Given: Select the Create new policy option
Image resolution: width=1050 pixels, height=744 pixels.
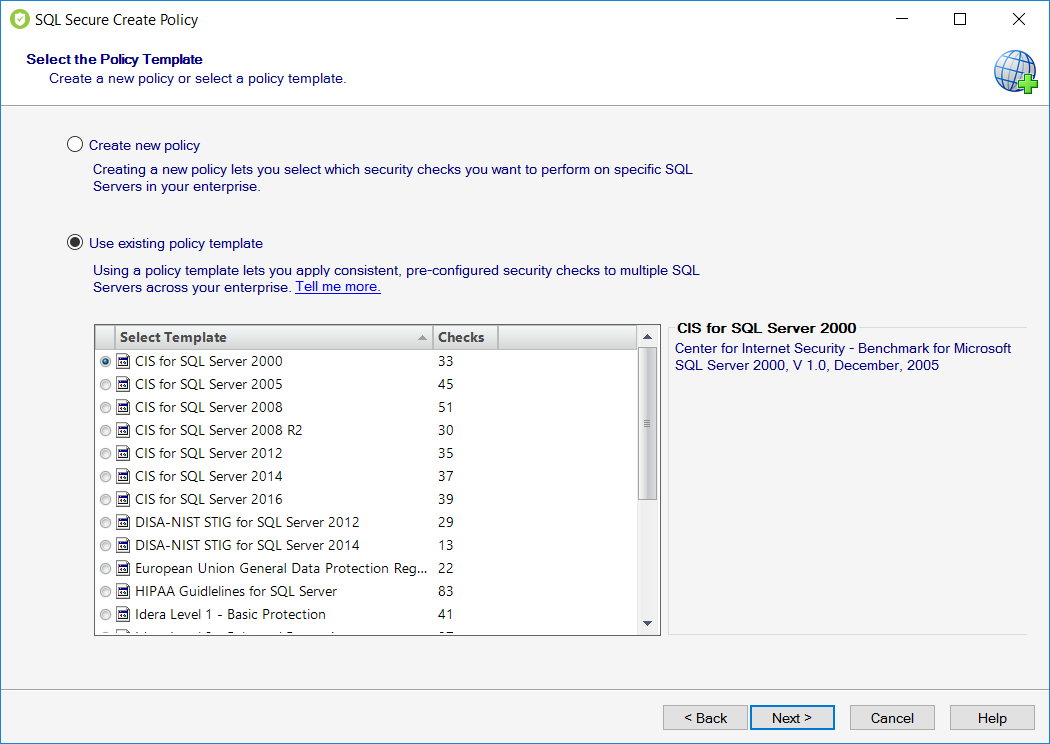Looking at the screenshot, I should (x=75, y=145).
